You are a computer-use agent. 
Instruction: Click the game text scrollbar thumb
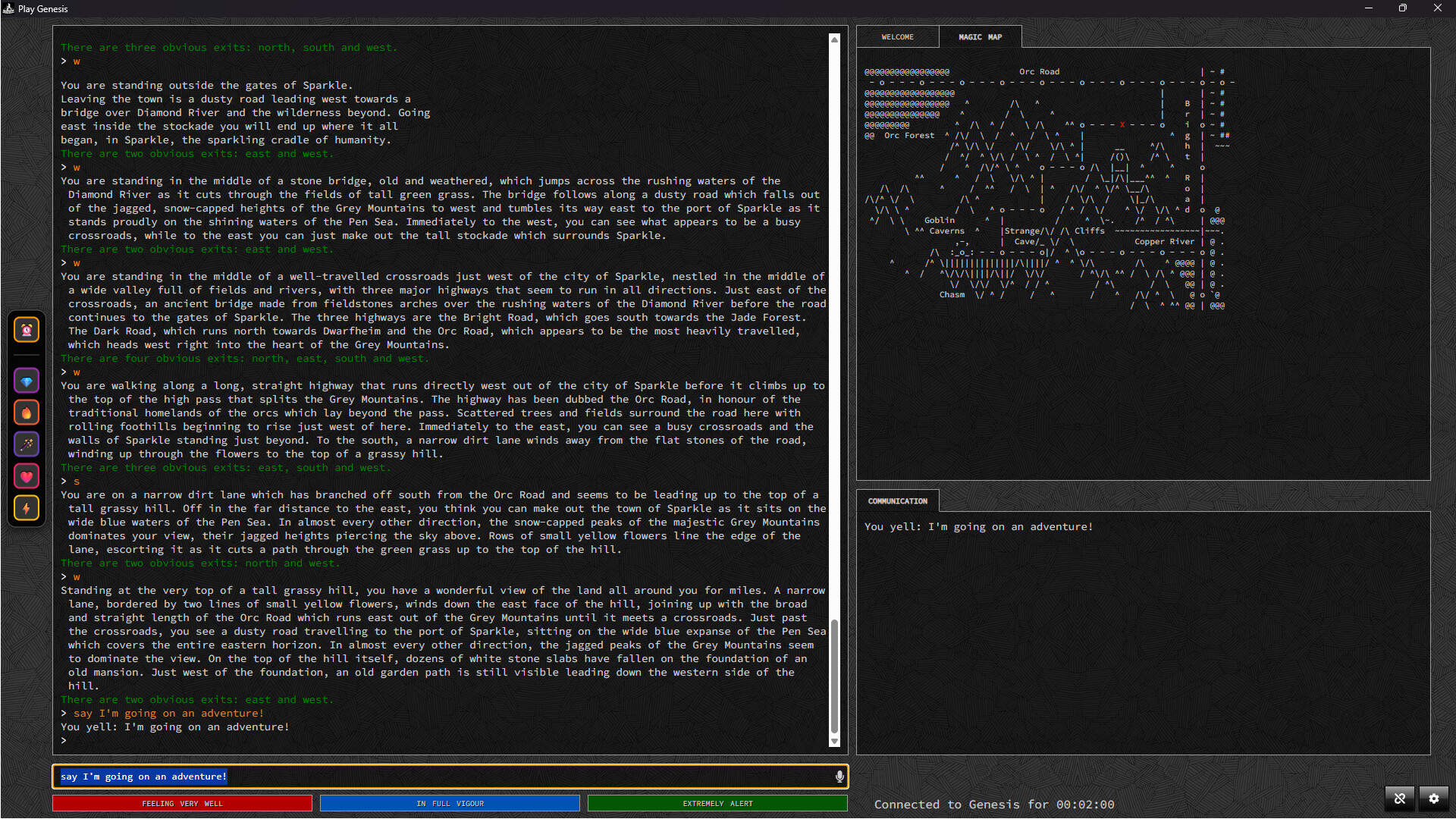point(835,676)
